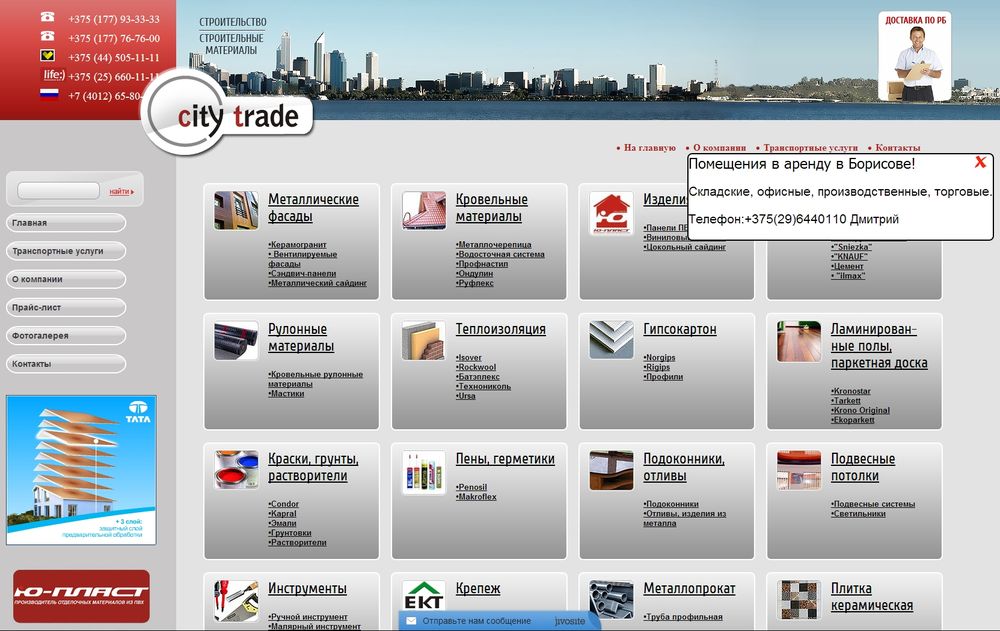1000x631 pixels.
Task: Click the top 'Транспортные услуги' link
Action: click(x=811, y=147)
